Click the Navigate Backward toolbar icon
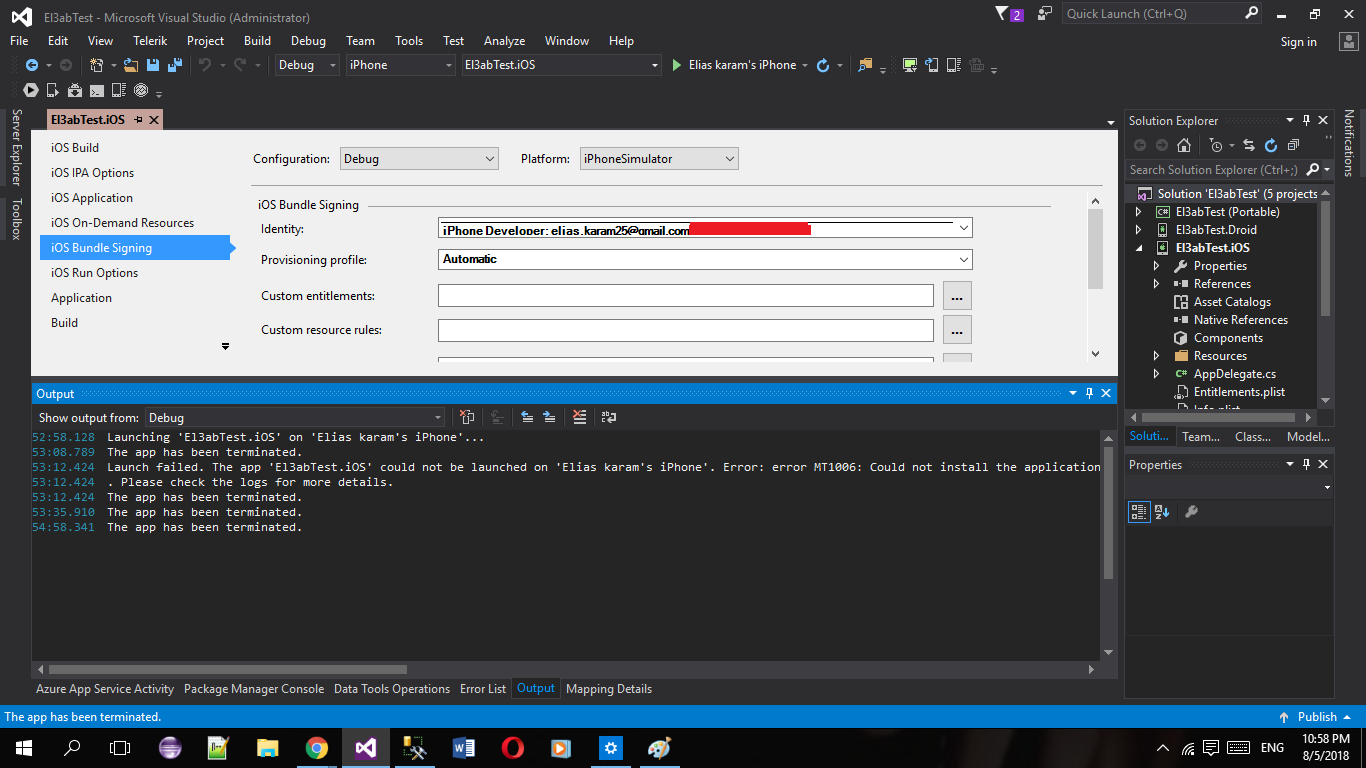Screen dimensions: 1366x768 click(x=31, y=65)
